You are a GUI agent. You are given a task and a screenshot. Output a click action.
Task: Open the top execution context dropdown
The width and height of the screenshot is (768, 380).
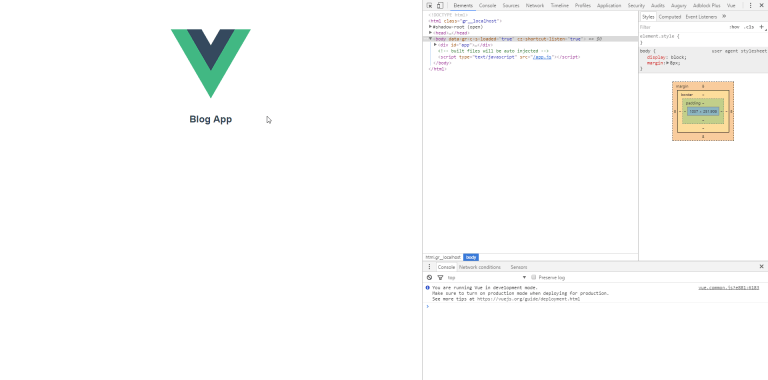[486, 277]
